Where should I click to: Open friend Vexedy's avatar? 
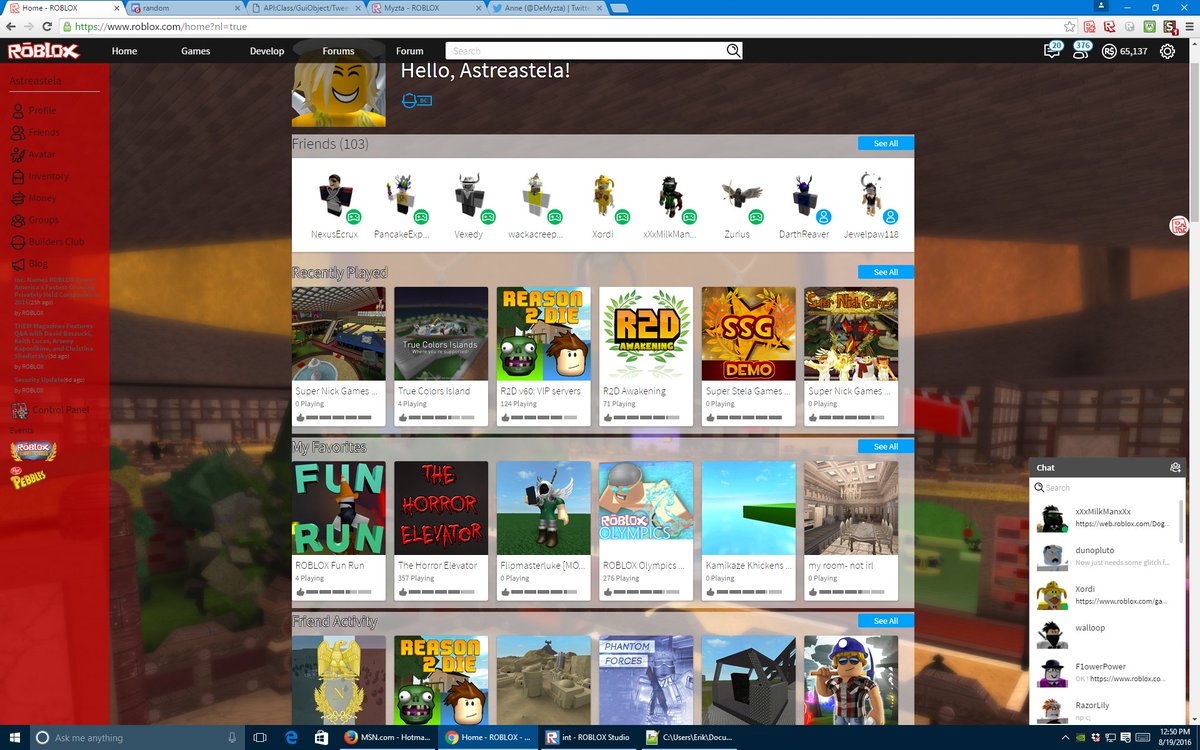[x=469, y=197]
